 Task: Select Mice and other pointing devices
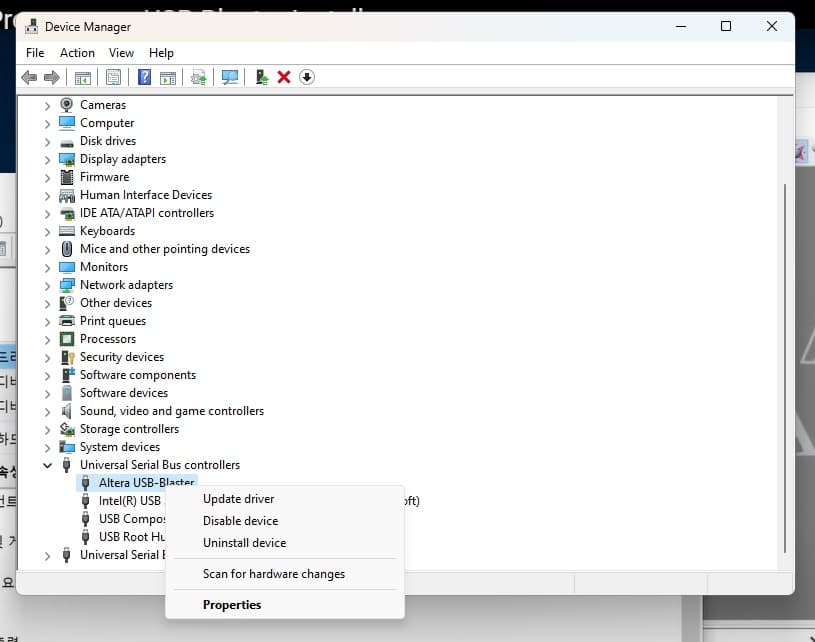click(x=165, y=249)
